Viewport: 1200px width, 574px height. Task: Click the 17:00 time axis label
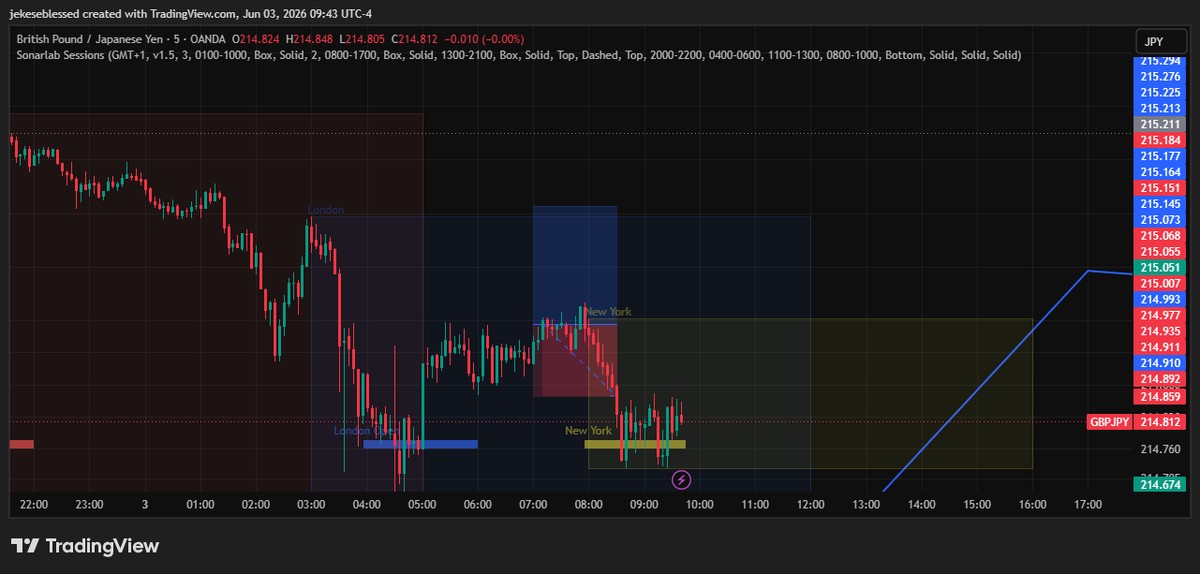(1088, 505)
